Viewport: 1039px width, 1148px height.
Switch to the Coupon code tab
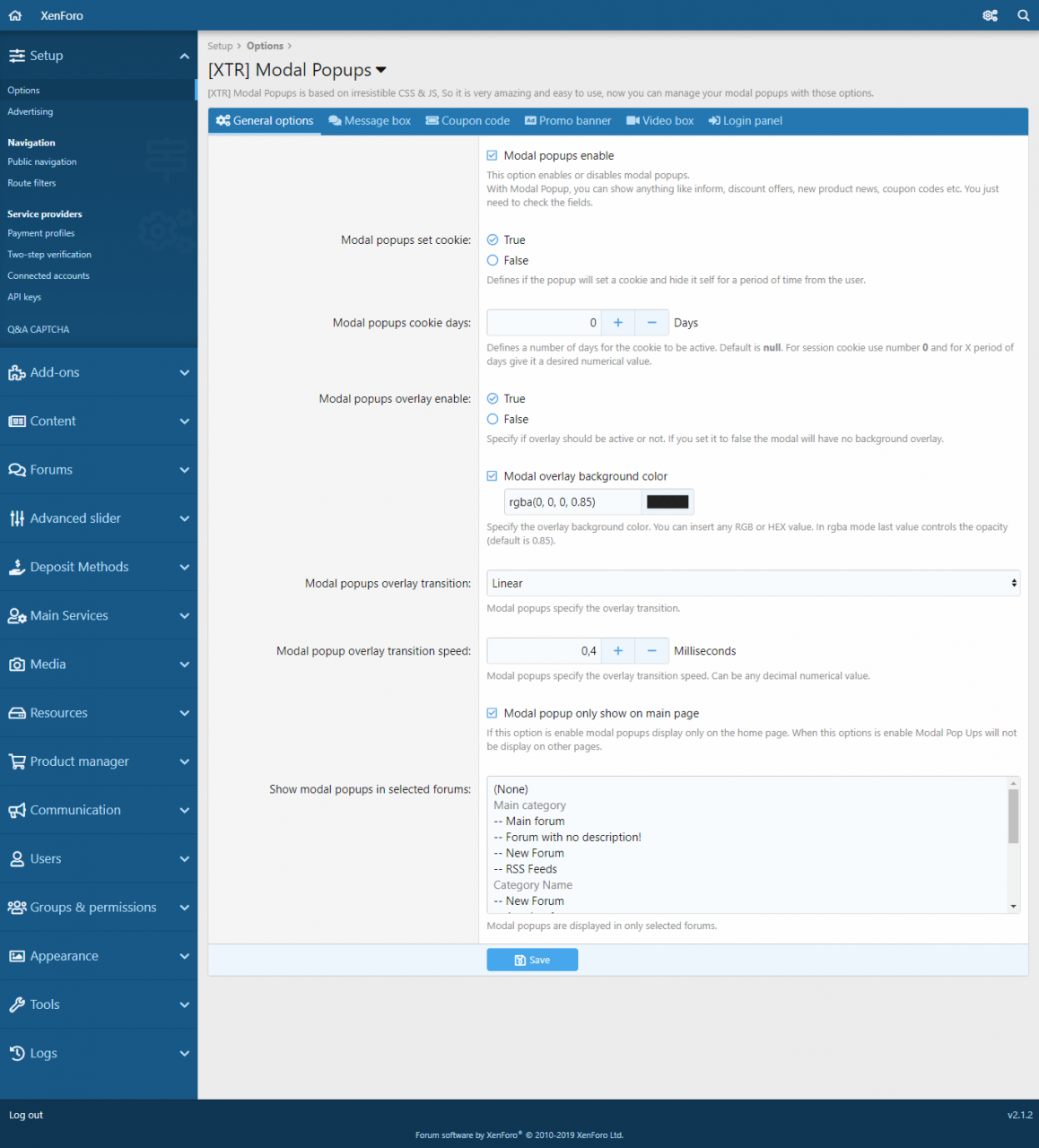click(467, 121)
